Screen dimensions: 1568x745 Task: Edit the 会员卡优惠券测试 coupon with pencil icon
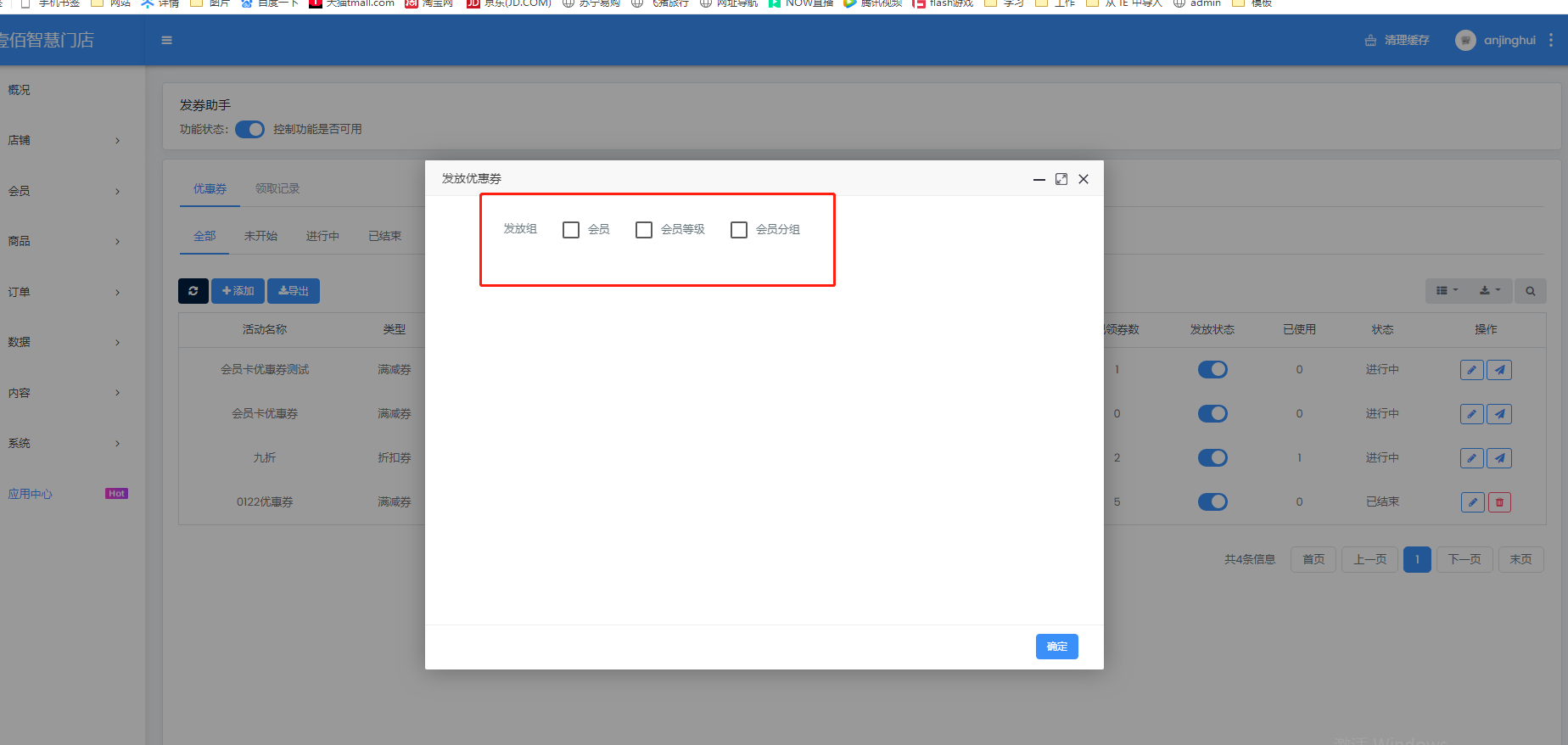click(1472, 370)
